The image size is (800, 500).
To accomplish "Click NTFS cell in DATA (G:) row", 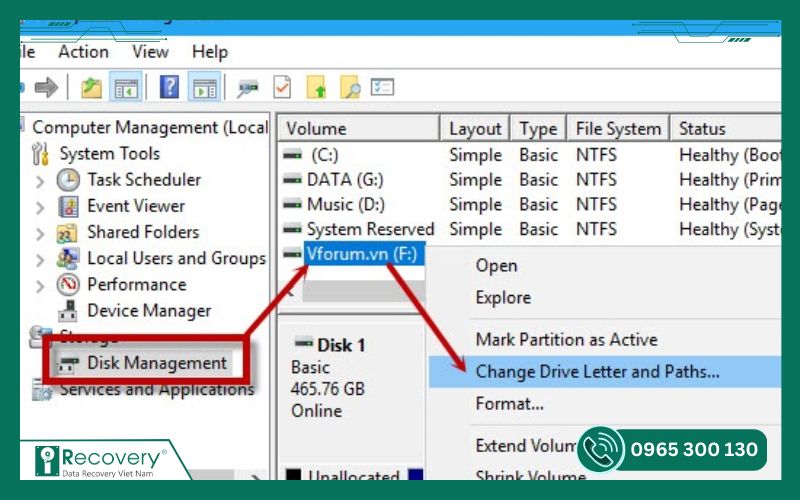I will 596,180.
